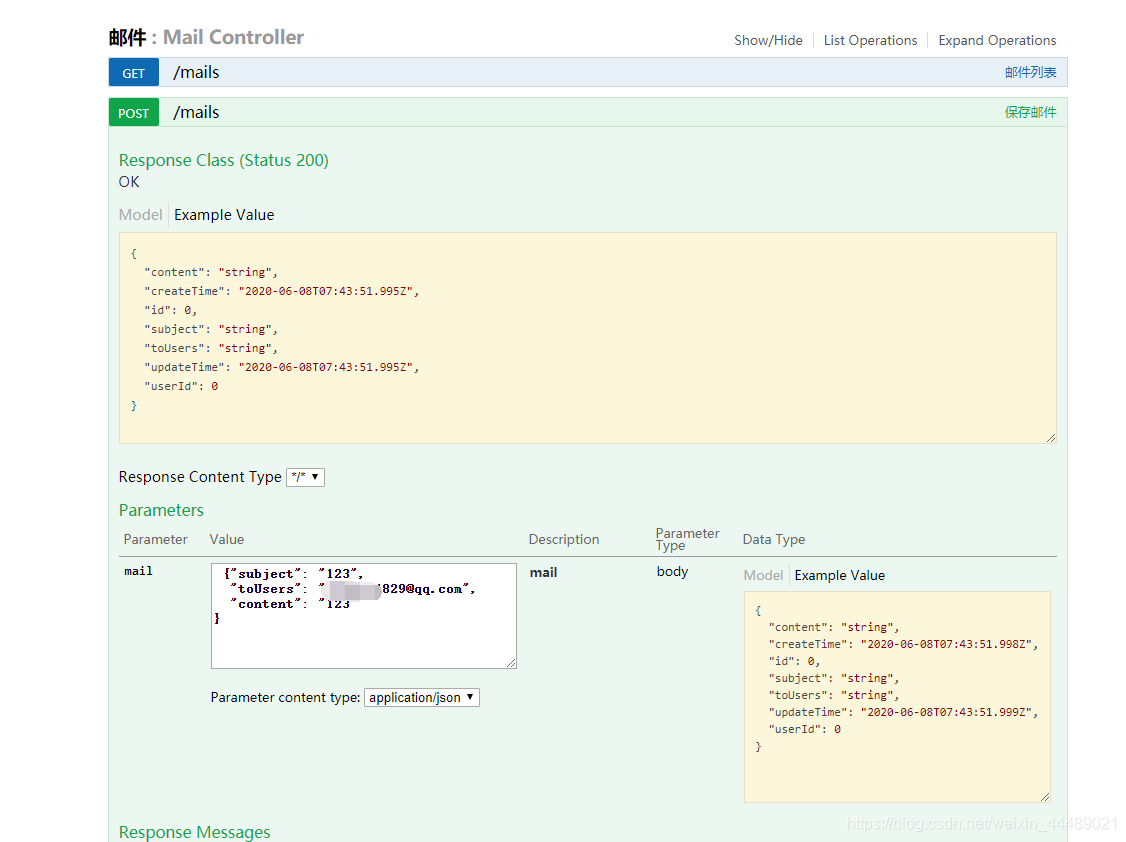1126x842 pixels.
Task: Click the 'Parameter' column header
Action: tap(155, 540)
